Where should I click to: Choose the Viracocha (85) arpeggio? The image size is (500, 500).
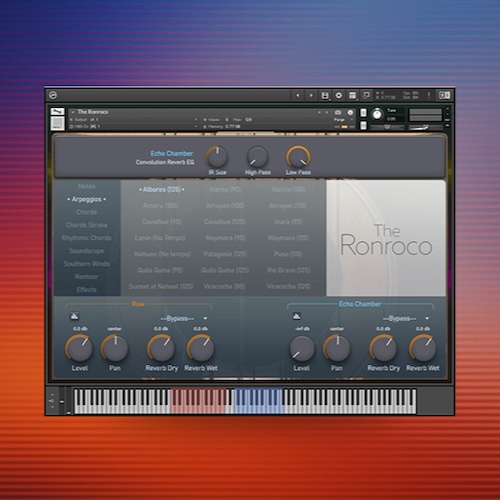[224, 286]
